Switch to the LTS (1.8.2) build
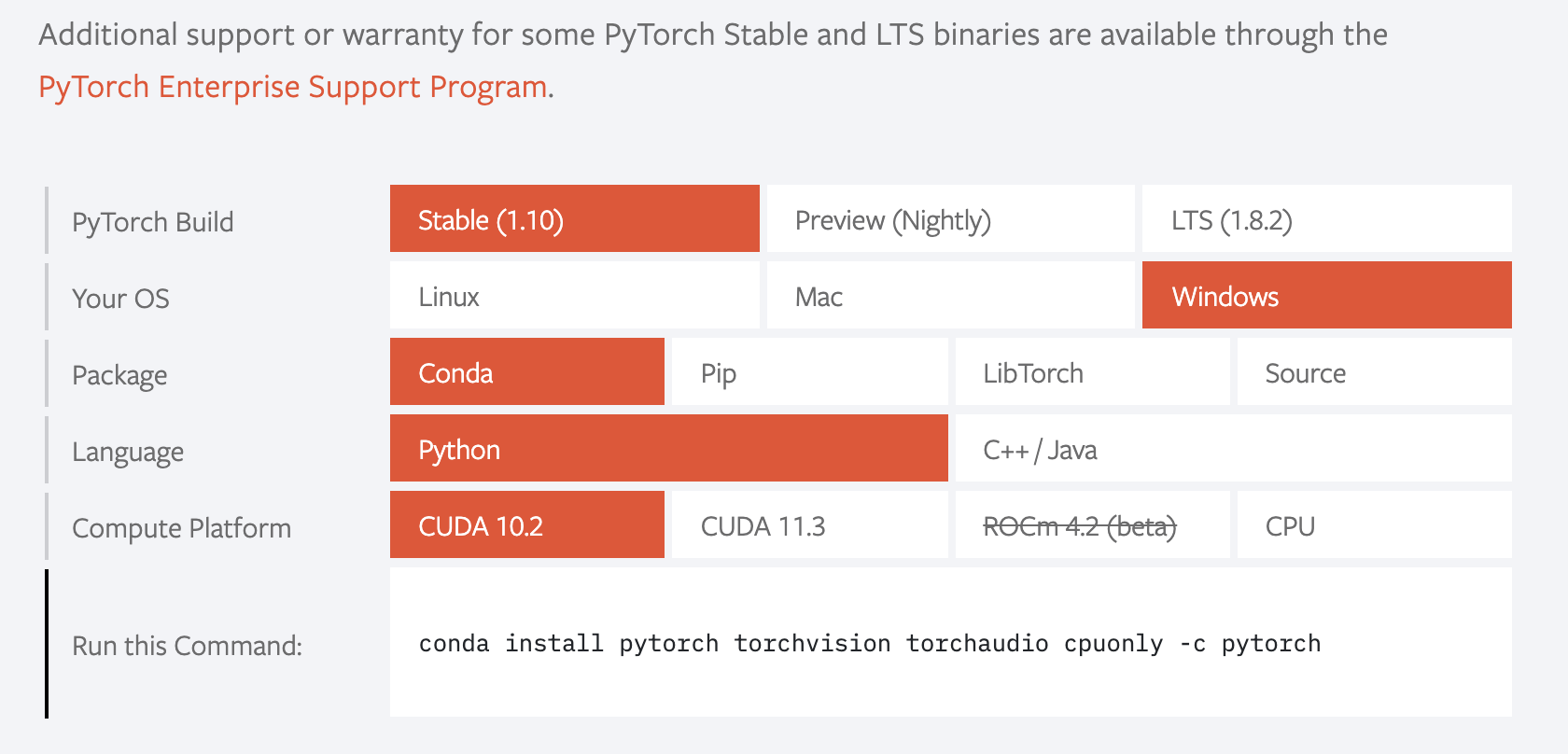The width and height of the screenshot is (1568, 754). [x=1325, y=218]
